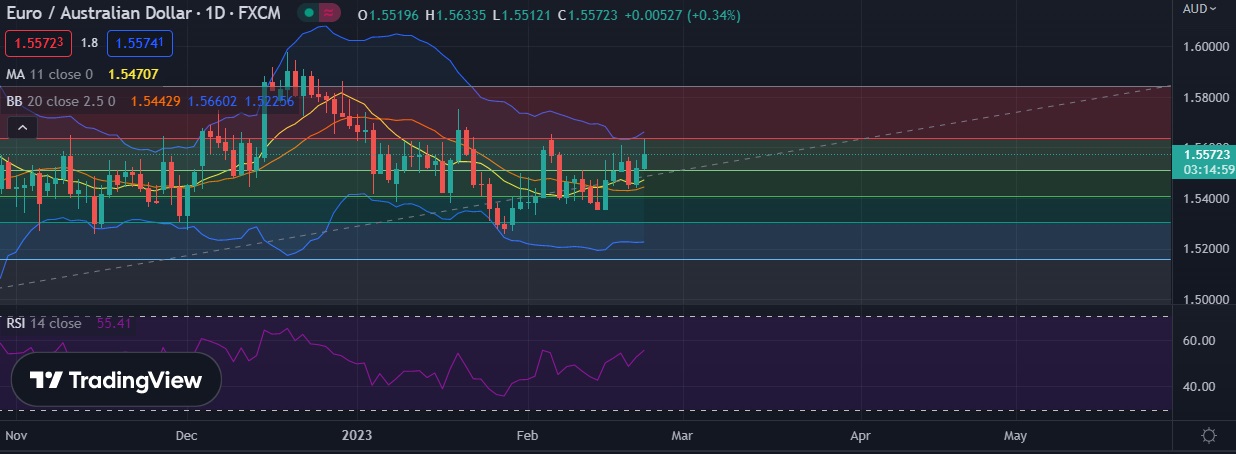Click the 1.60000 level on price scale
The image size is (1236, 454).
pyautogui.click(x=1204, y=47)
